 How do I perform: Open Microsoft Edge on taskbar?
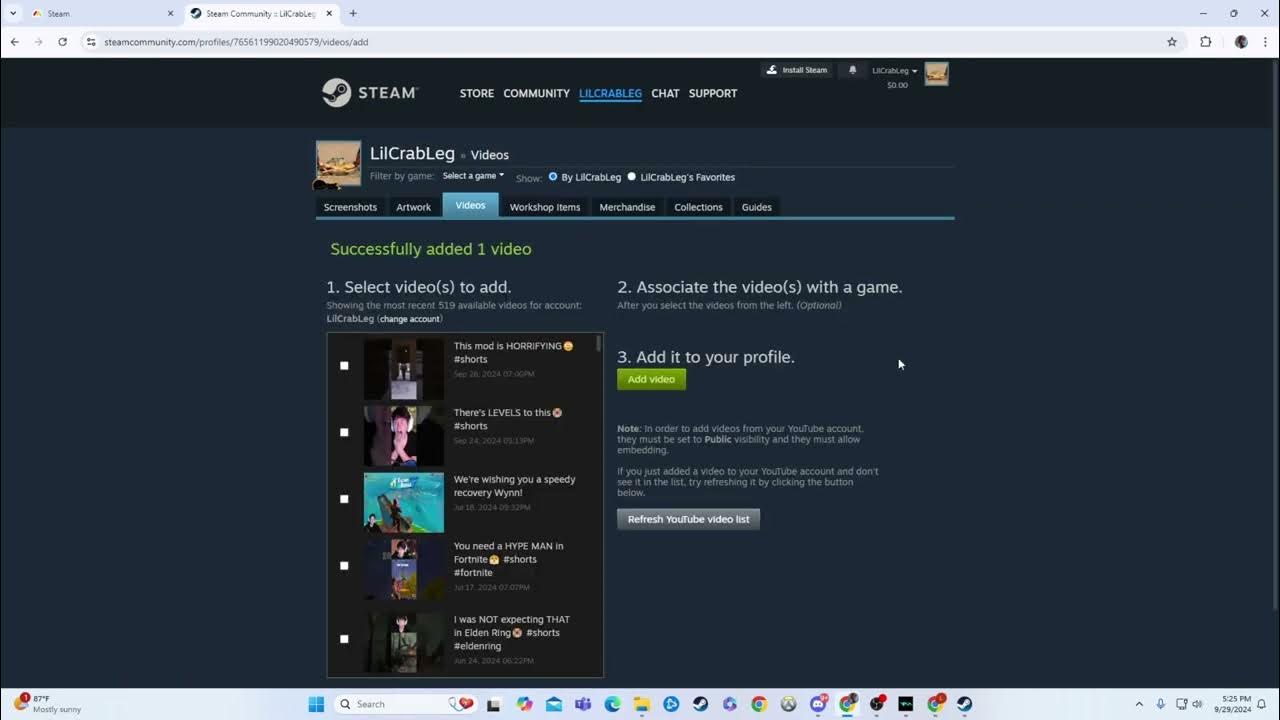[612, 704]
